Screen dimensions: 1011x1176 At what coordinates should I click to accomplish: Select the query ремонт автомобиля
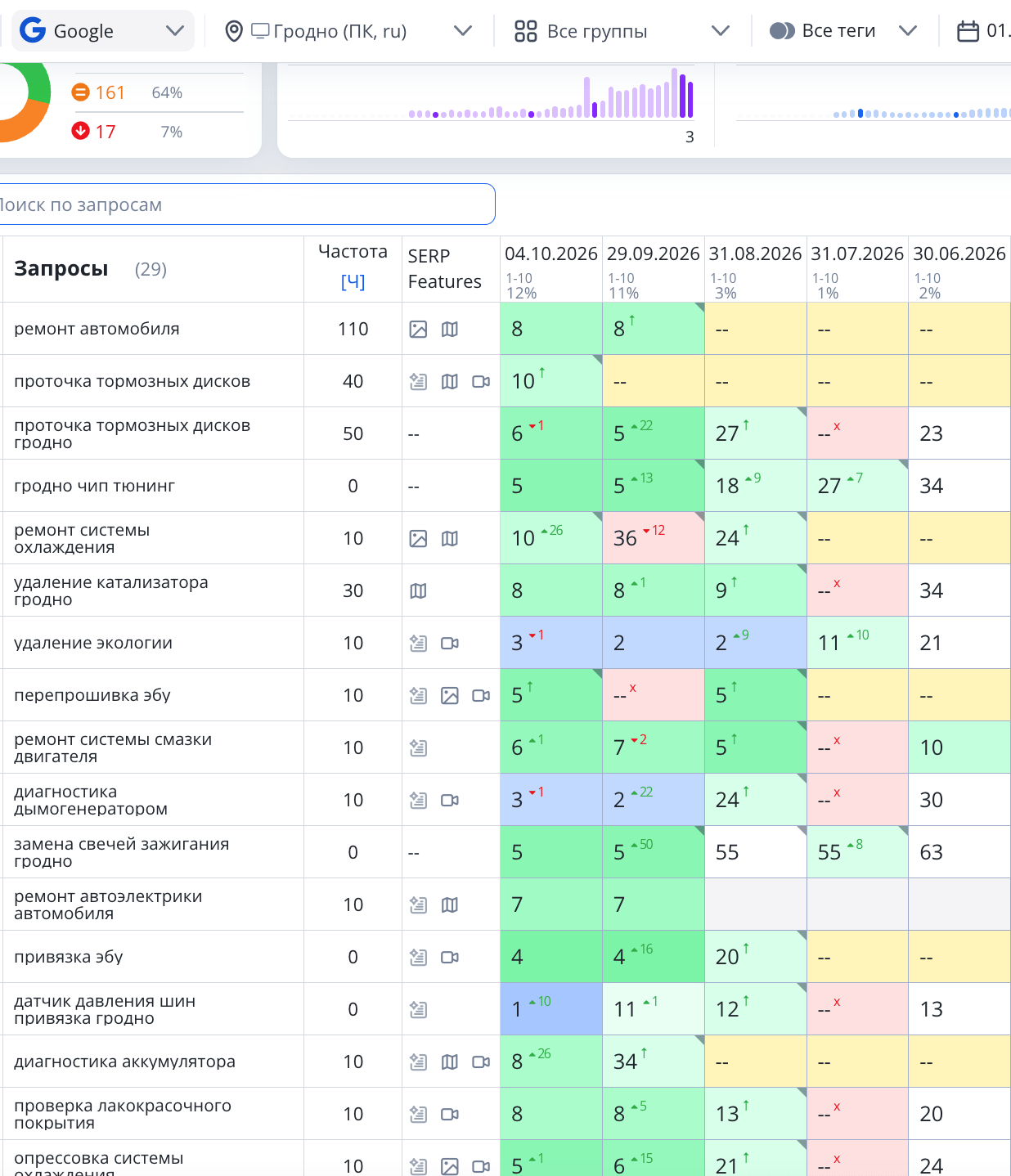[97, 329]
